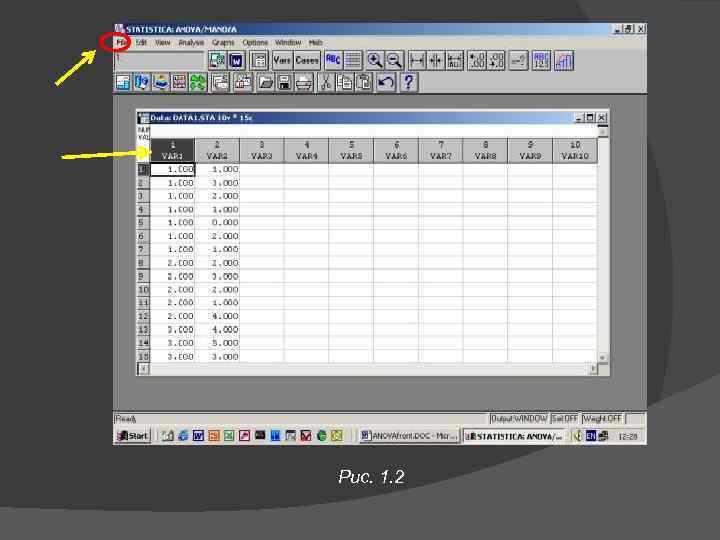
Task: Zoom out with the minus magnifier icon
Action: pyautogui.click(x=394, y=61)
